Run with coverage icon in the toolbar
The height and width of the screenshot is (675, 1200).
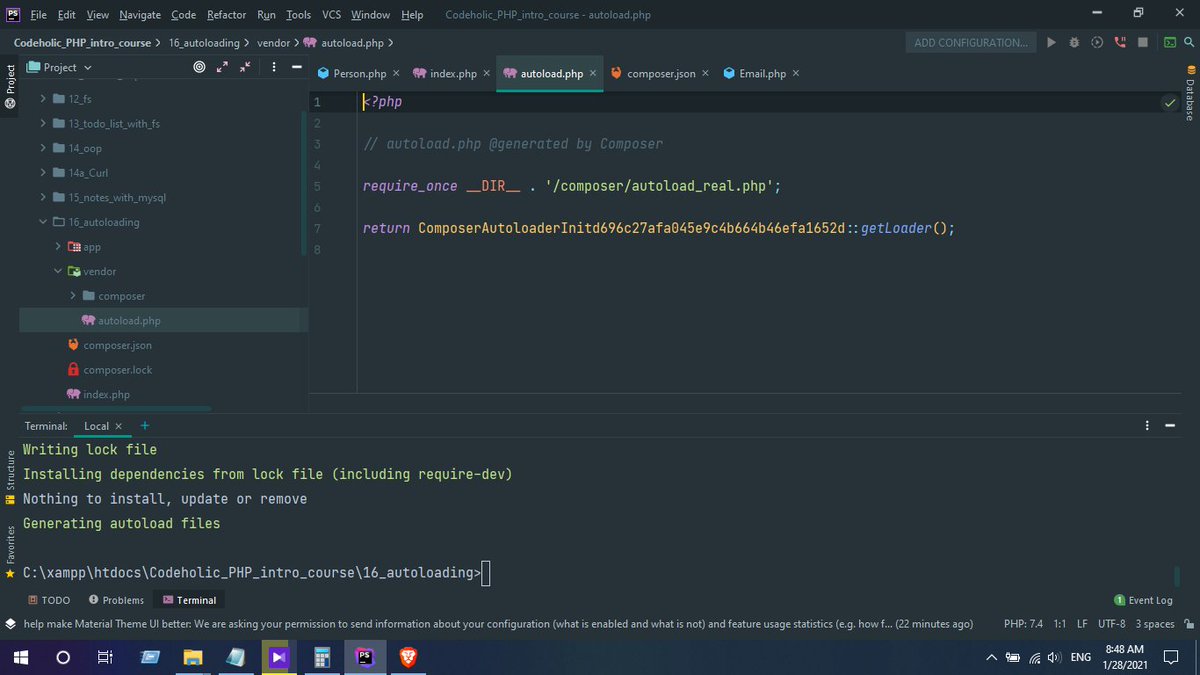tap(1097, 42)
